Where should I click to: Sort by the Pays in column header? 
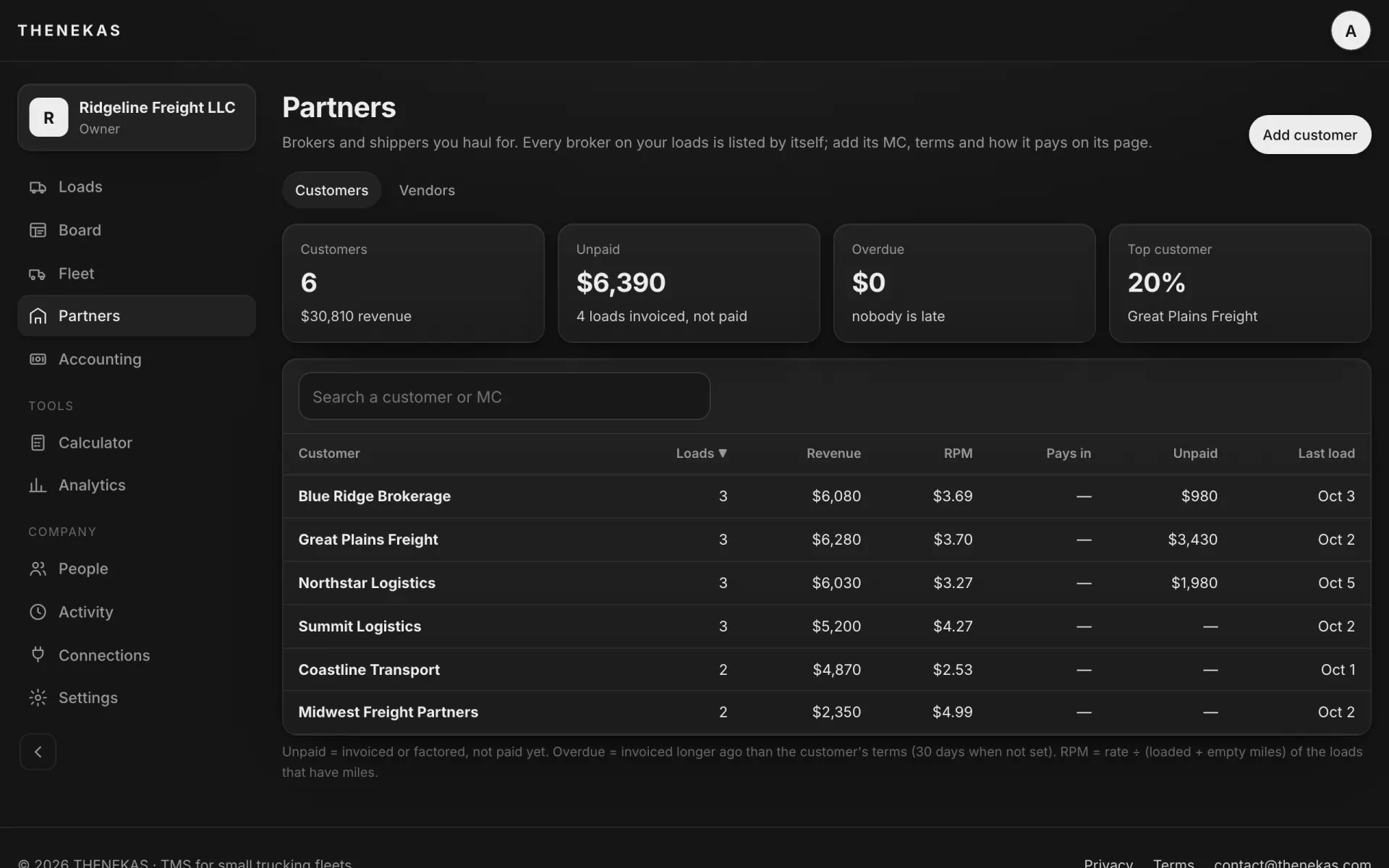tap(1069, 454)
